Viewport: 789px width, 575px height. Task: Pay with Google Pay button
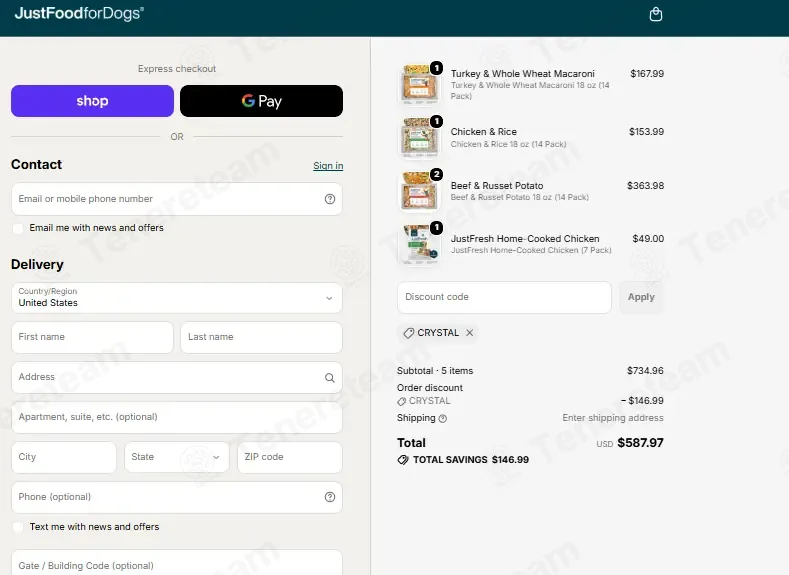click(x=261, y=101)
